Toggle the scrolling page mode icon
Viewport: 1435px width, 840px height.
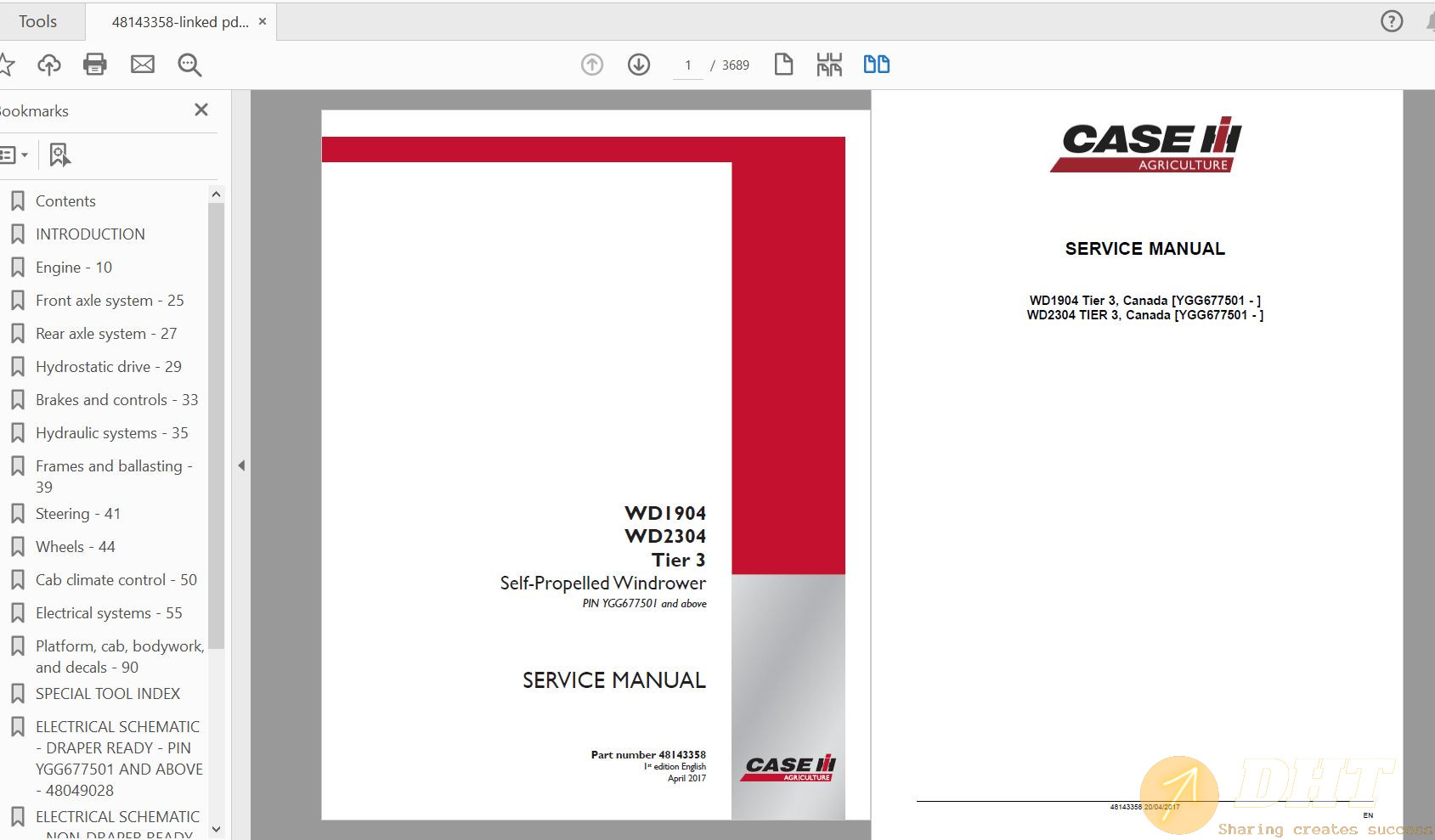click(x=829, y=65)
